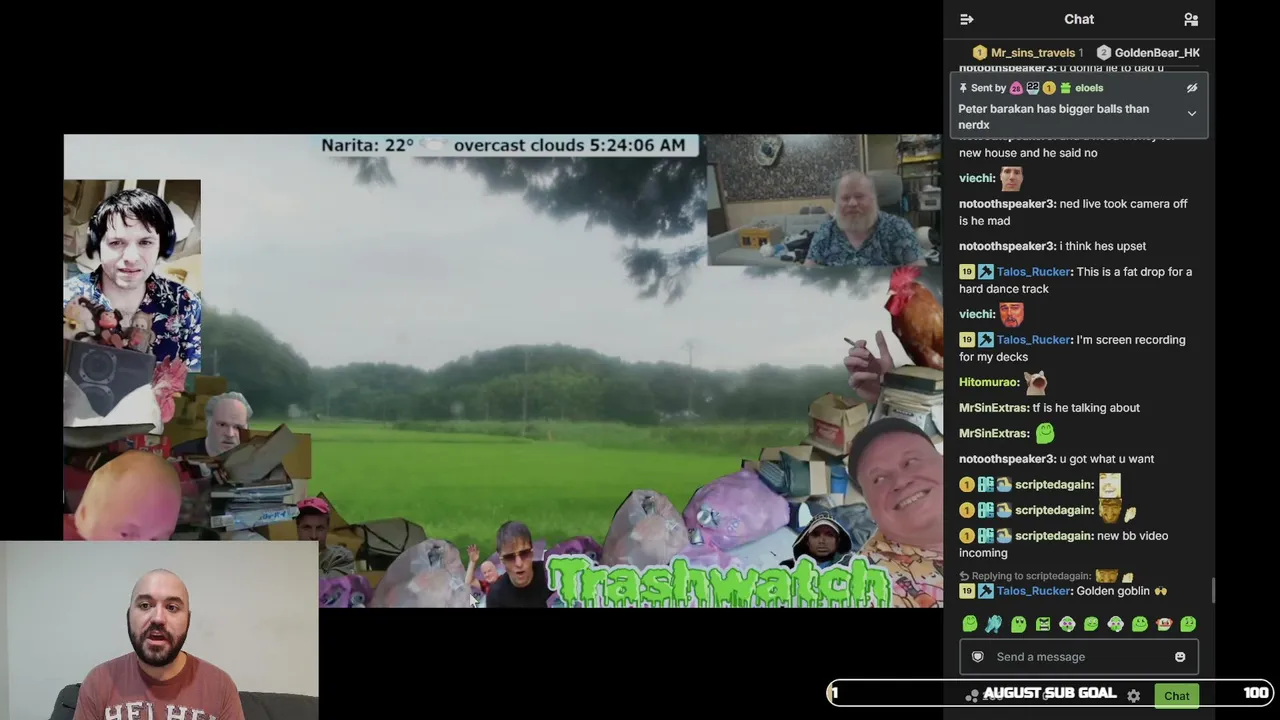
Task: Click the Narita weather overlay text
Action: pyautogui.click(x=504, y=145)
